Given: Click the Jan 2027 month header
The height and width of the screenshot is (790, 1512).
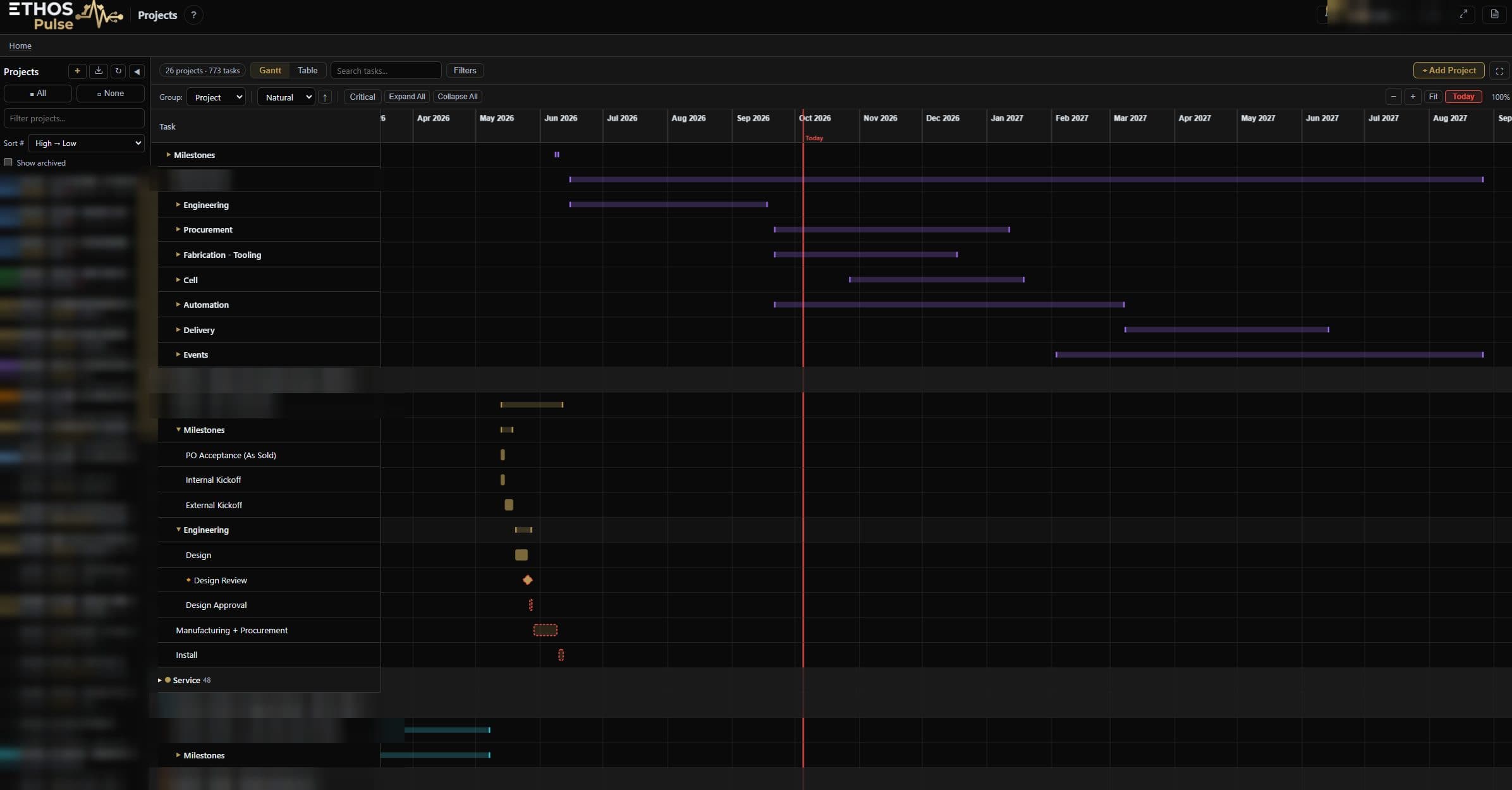Looking at the screenshot, I should tap(1006, 118).
